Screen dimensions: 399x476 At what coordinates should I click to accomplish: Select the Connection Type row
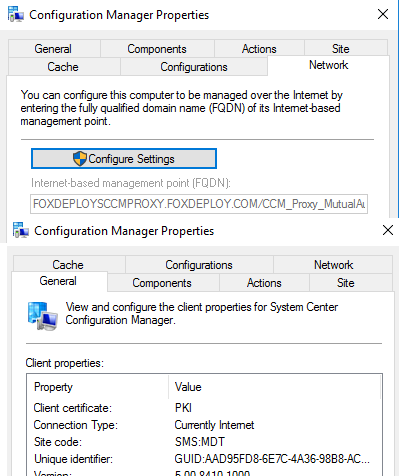(x=204, y=425)
